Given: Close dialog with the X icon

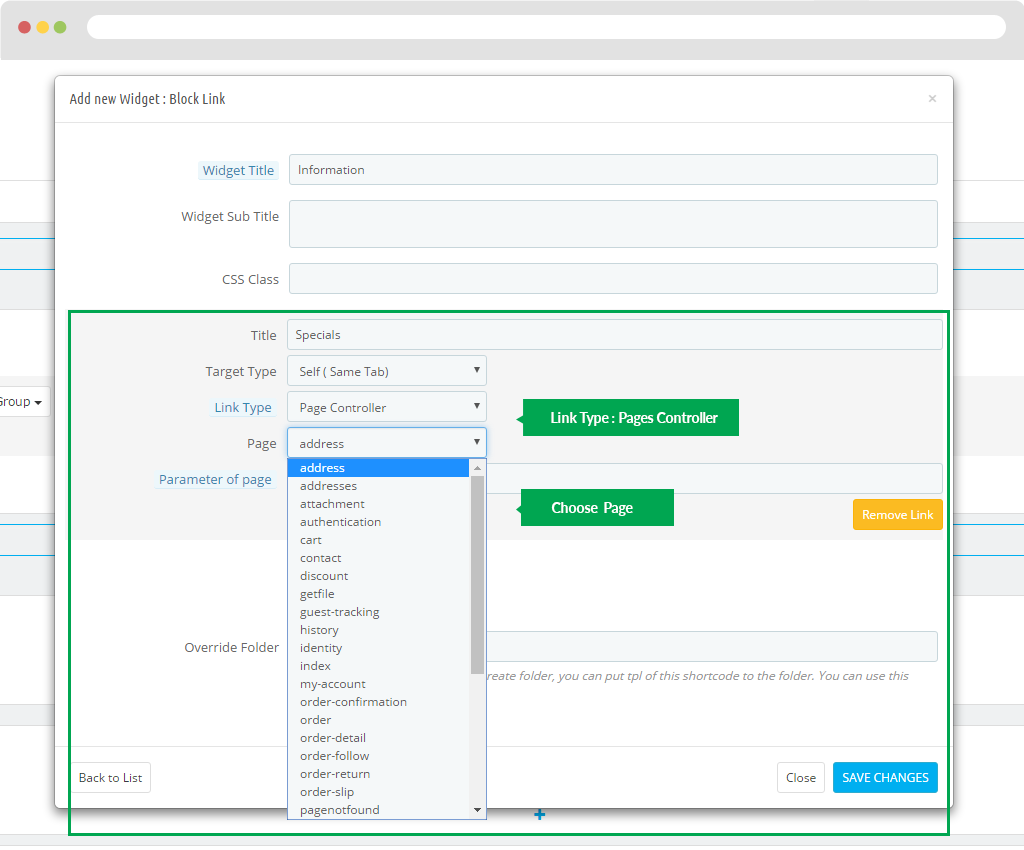Looking at the screenshot, I should [x=932, y=99].
